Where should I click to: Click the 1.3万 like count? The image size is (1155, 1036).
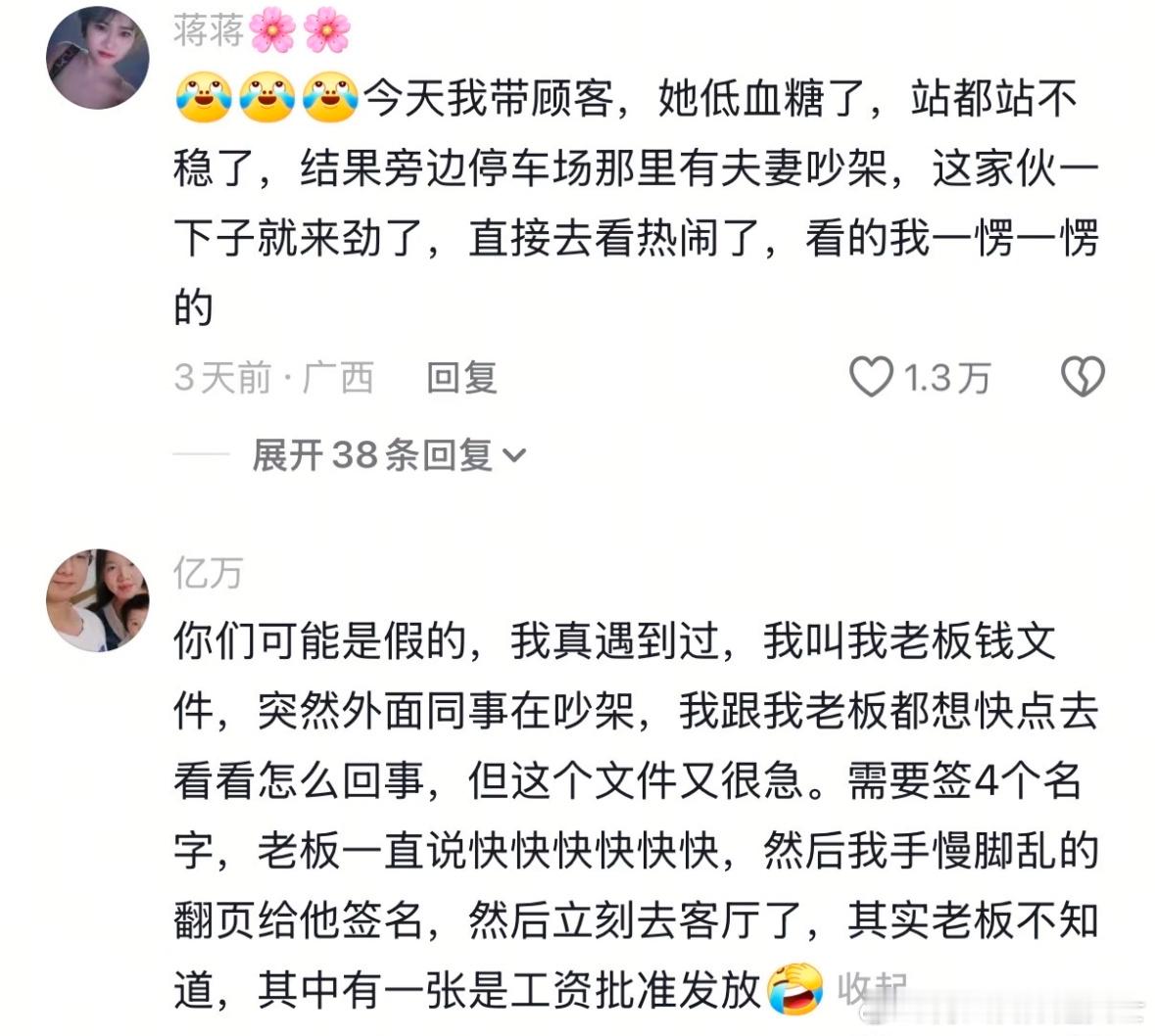(947, 378)
